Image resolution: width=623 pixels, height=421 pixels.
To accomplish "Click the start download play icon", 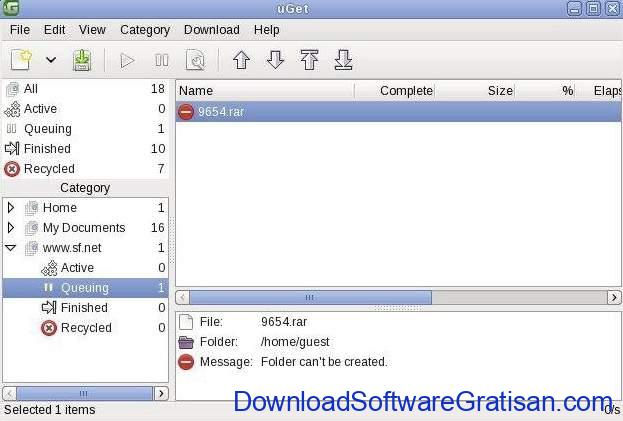I will tap(127, 60).
